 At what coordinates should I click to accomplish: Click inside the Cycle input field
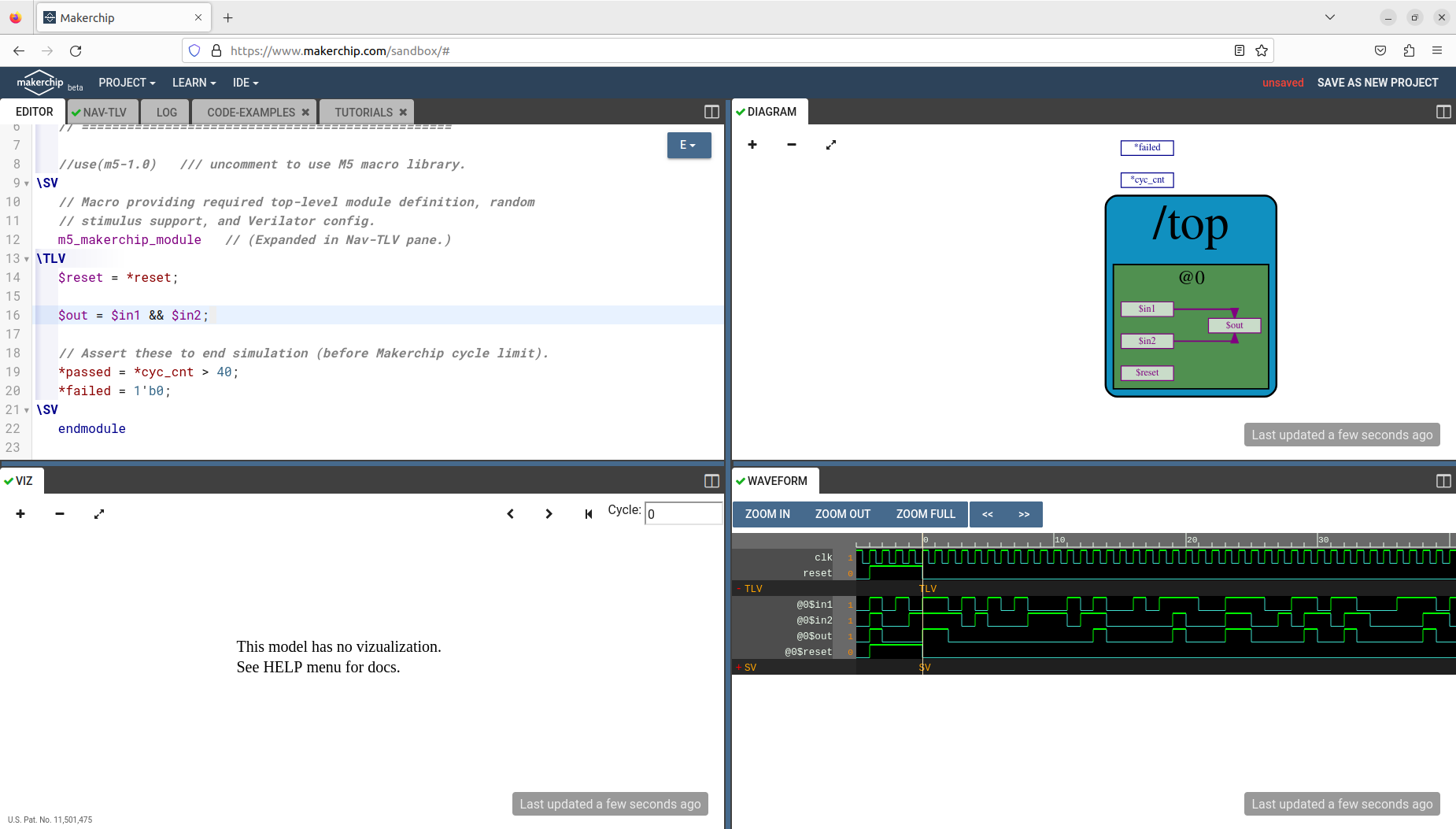tap(683, 513)
